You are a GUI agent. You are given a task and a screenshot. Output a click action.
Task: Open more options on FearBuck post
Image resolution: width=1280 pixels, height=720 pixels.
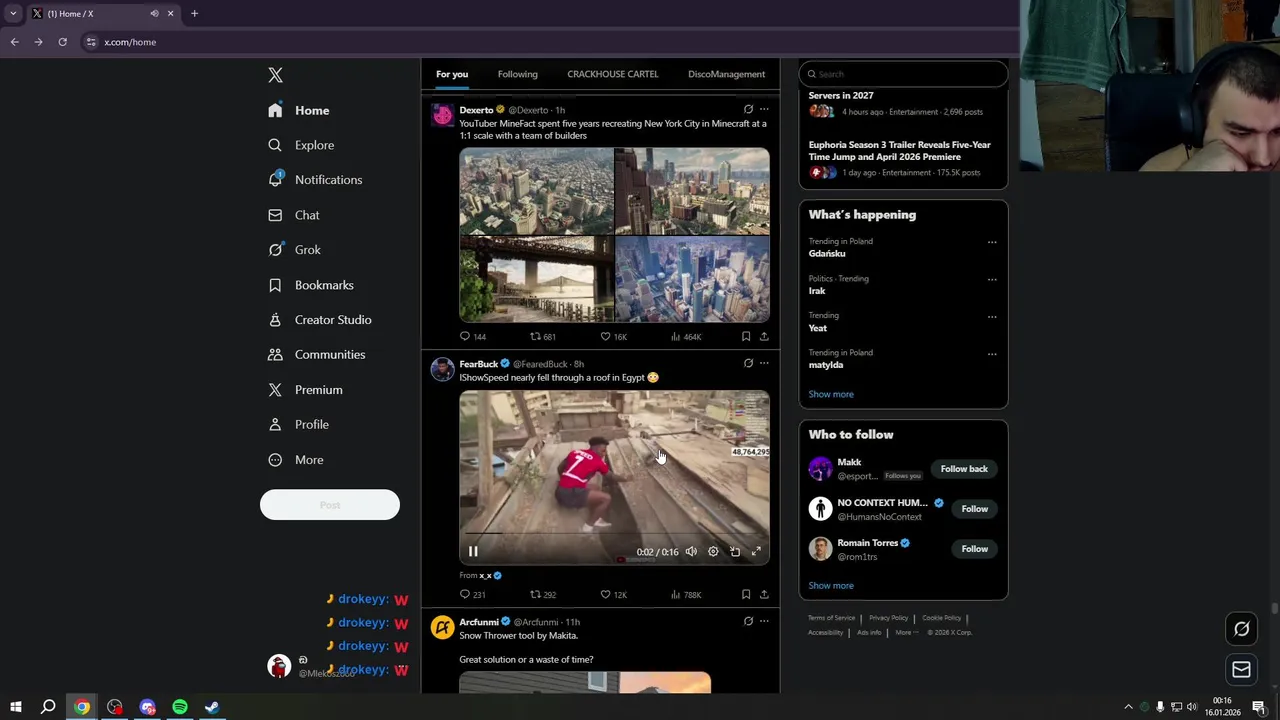[x=764, y=363]
